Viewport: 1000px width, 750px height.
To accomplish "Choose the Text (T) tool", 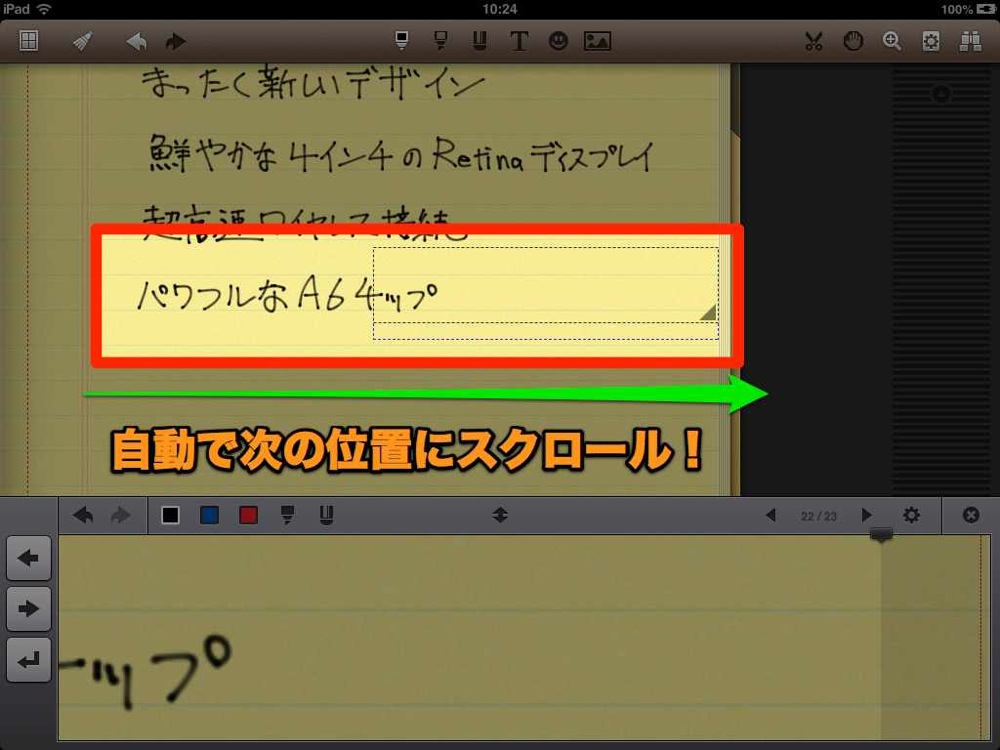I will tap(519, 41).
